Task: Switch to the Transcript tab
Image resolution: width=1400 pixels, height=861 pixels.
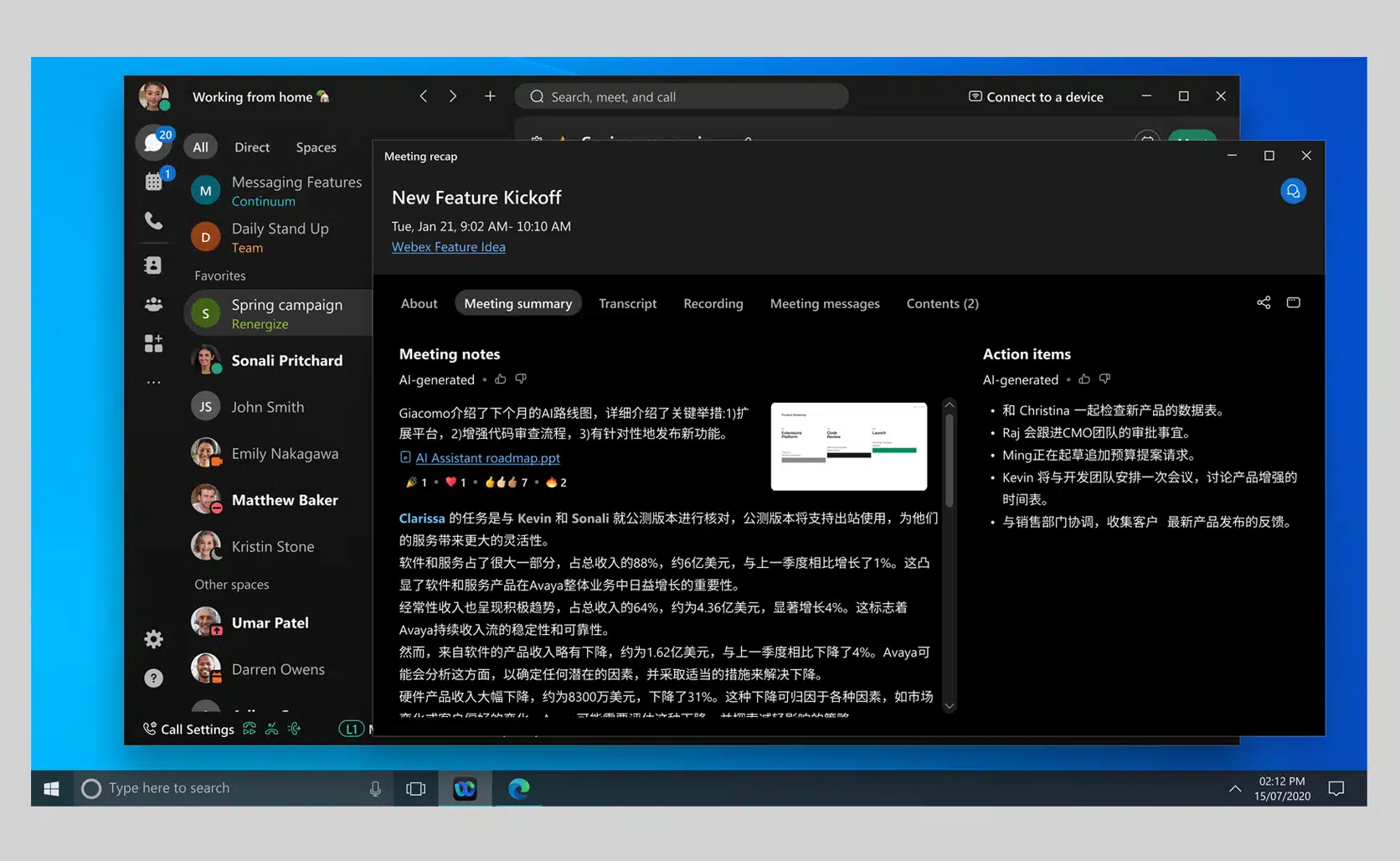Action: click(x=627, y=304)
